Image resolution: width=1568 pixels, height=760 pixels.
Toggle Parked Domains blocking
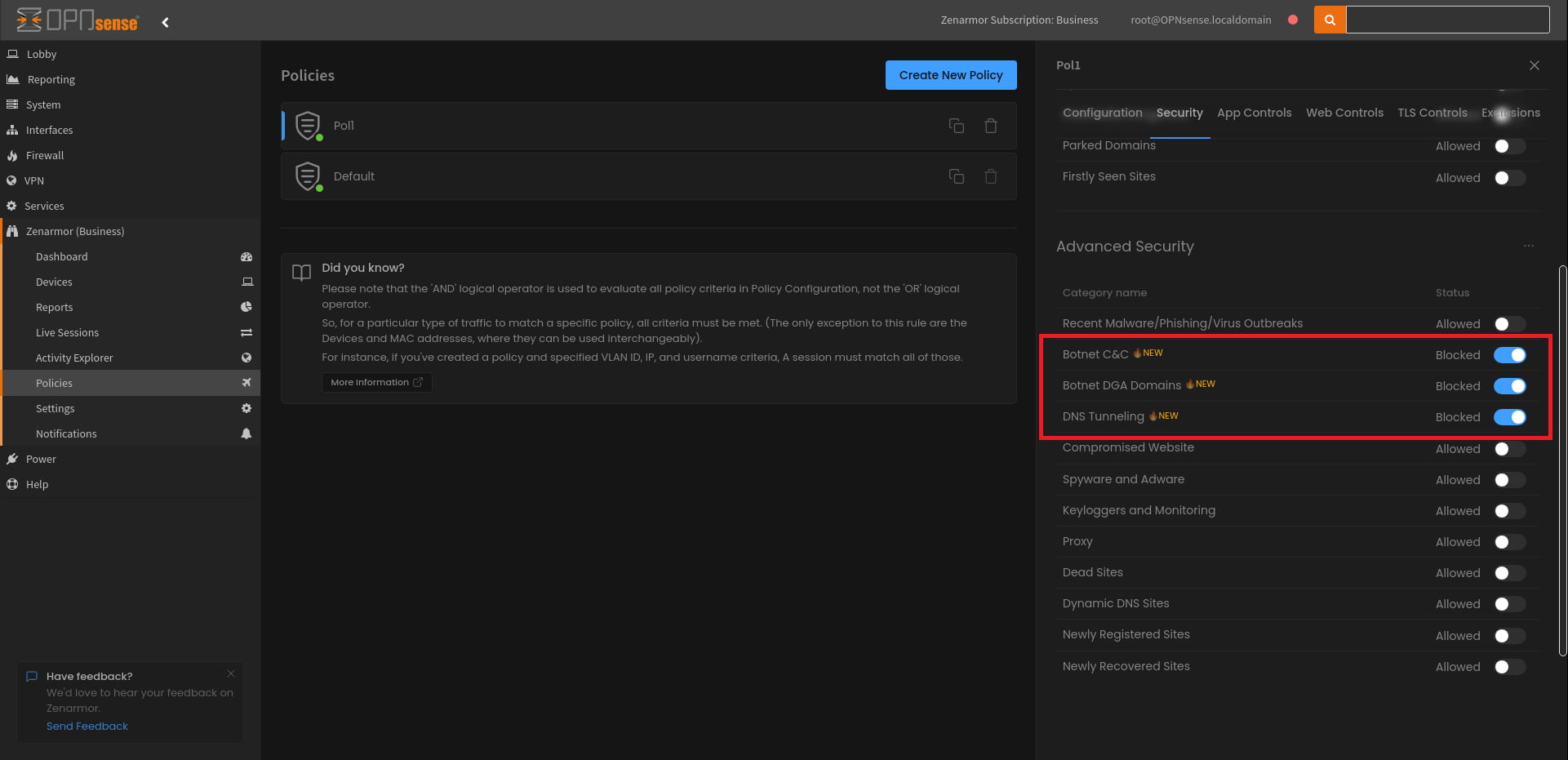[x=1509, y=146]
